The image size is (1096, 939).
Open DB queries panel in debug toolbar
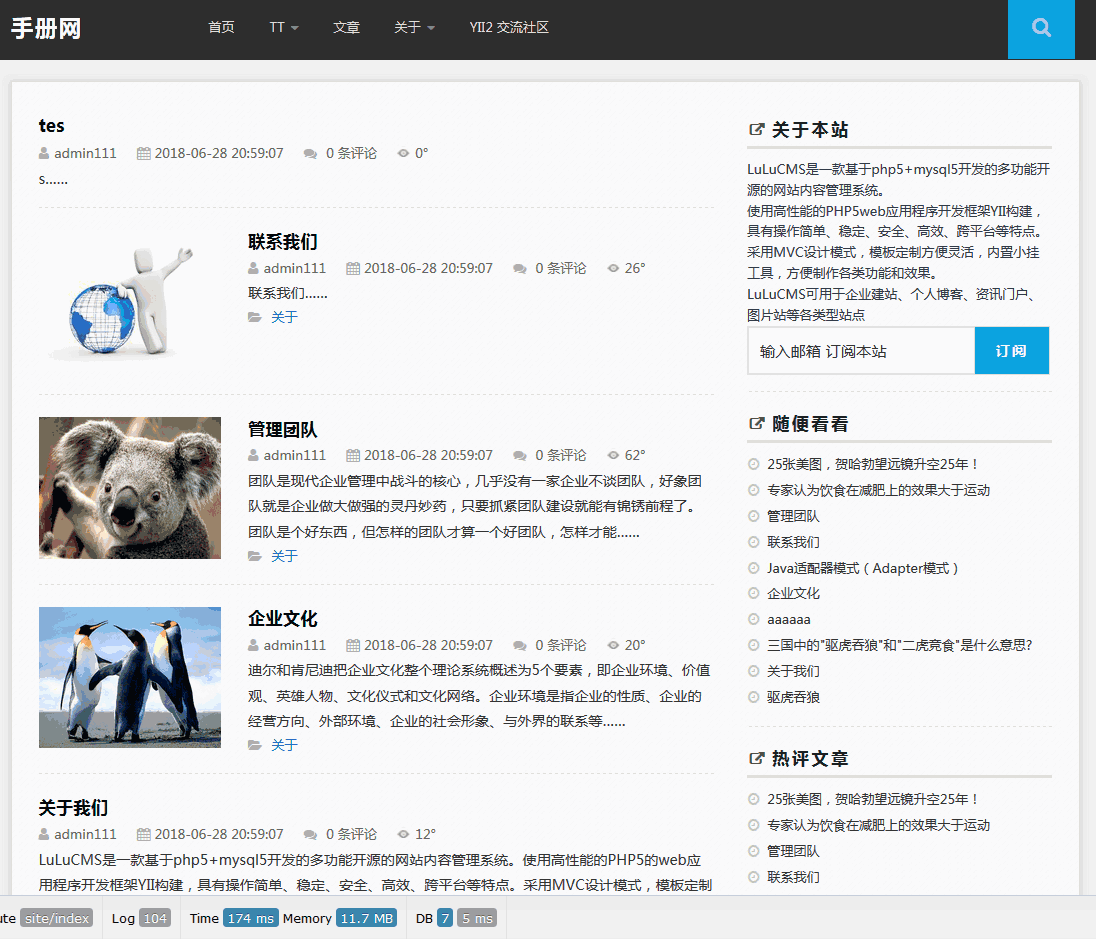454,918
